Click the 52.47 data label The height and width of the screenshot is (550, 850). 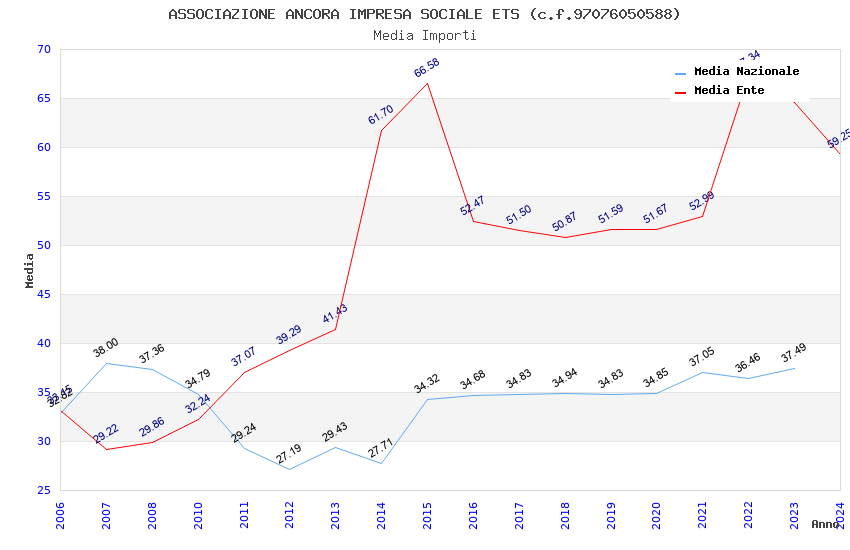coord(473,206)
